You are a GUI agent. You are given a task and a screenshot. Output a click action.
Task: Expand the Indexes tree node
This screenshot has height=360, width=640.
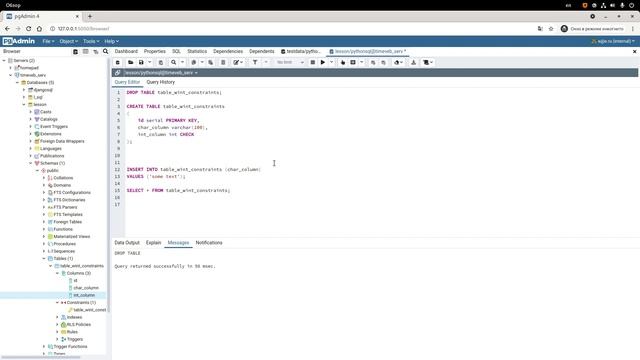58,317
